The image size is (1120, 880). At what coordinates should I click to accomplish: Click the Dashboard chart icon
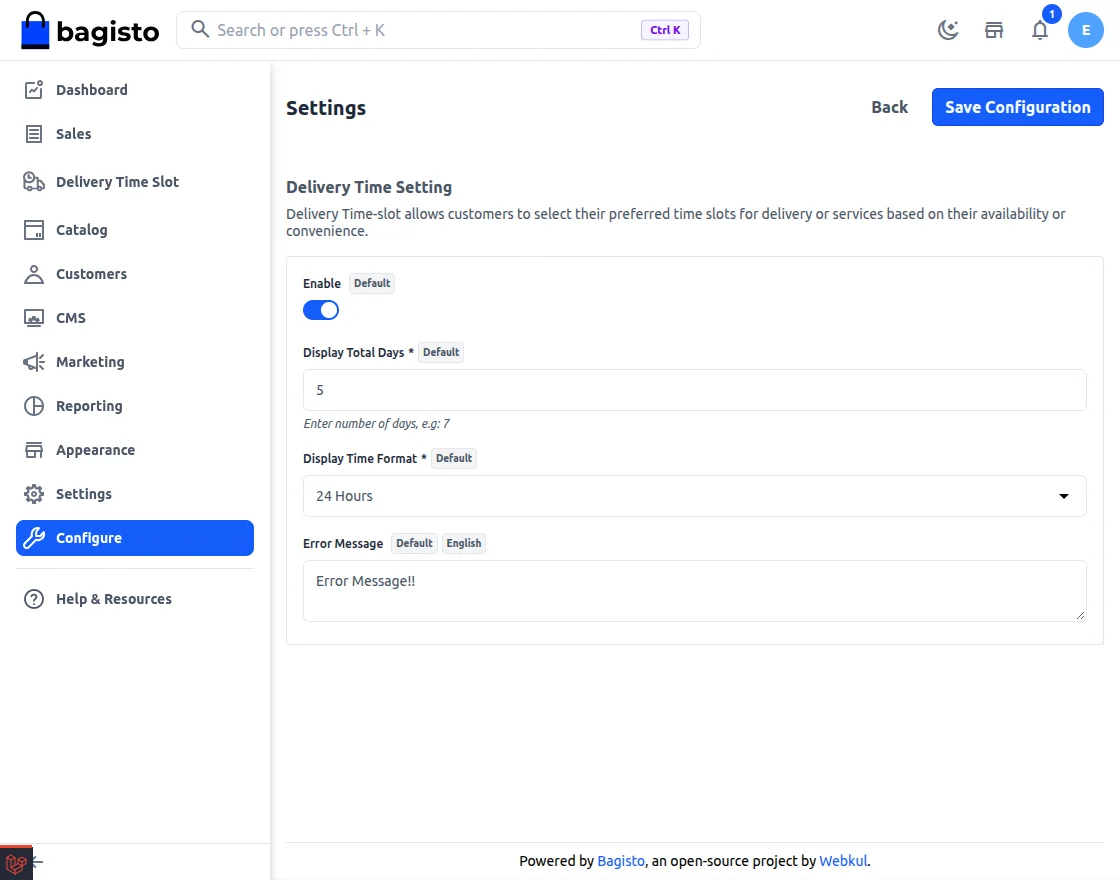[34, 89]
